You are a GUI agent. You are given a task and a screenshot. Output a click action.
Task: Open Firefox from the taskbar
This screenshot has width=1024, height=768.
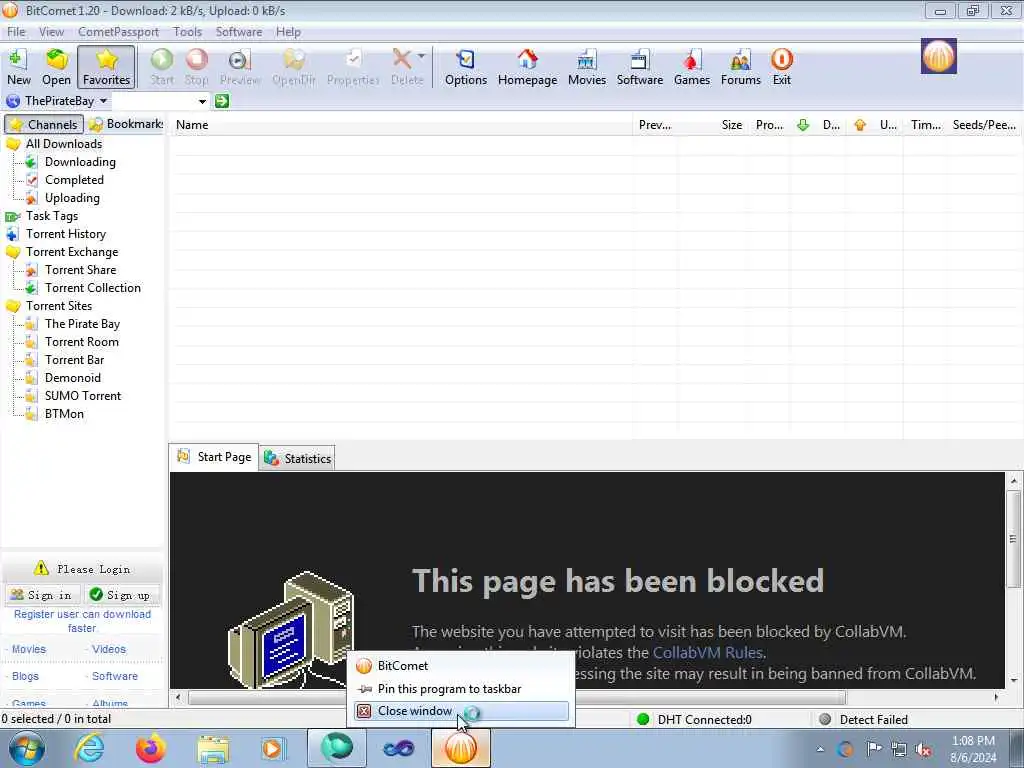click(x=150, y=748)
